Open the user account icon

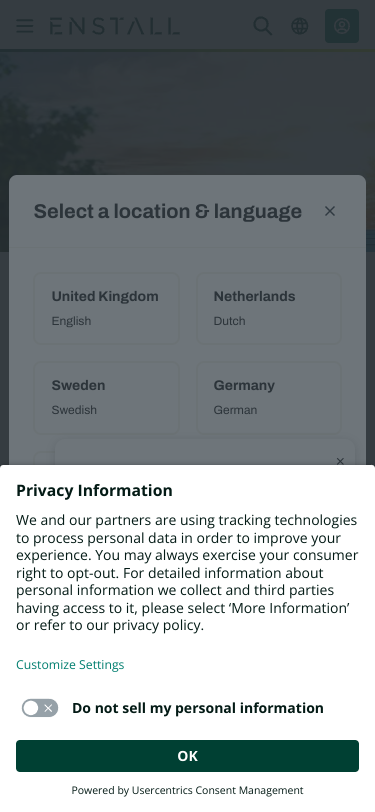pyautogui.click(x=342, y=26)
